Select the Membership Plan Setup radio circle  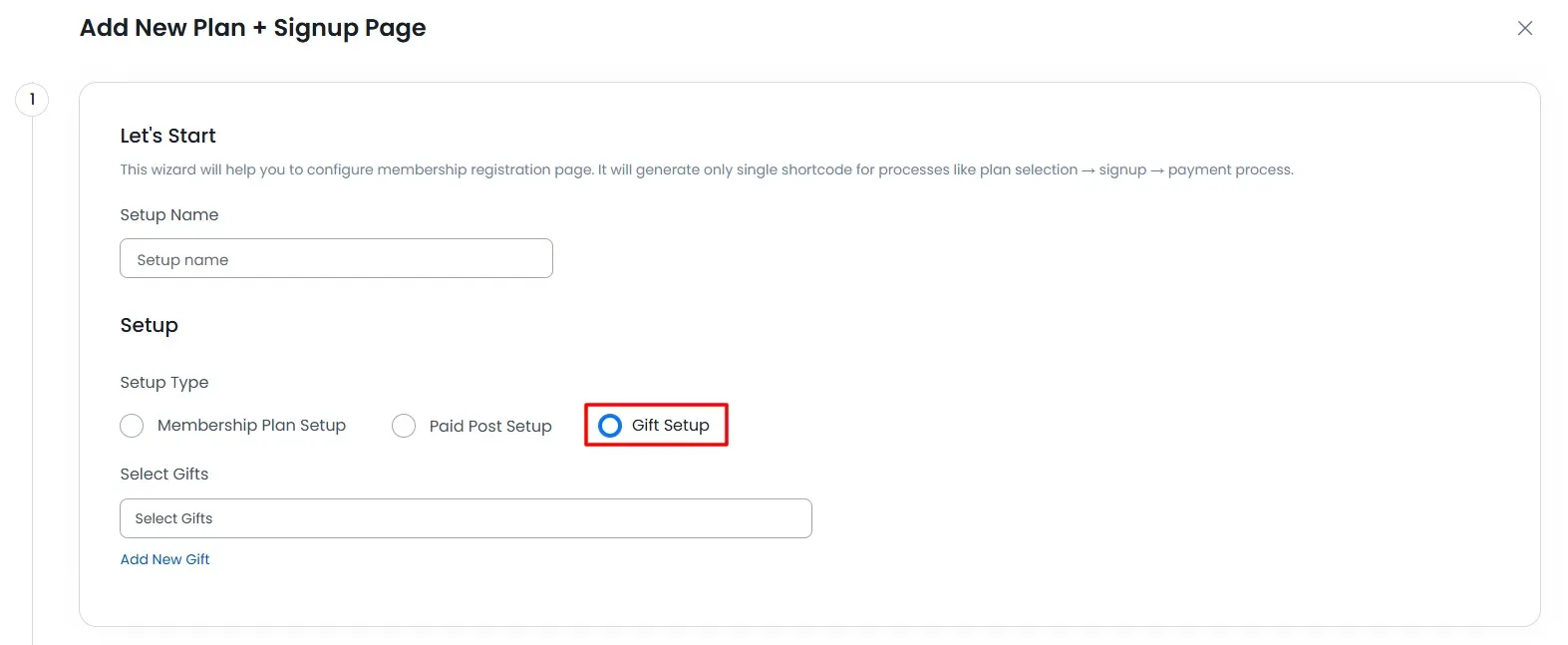(x=132, y=426)
